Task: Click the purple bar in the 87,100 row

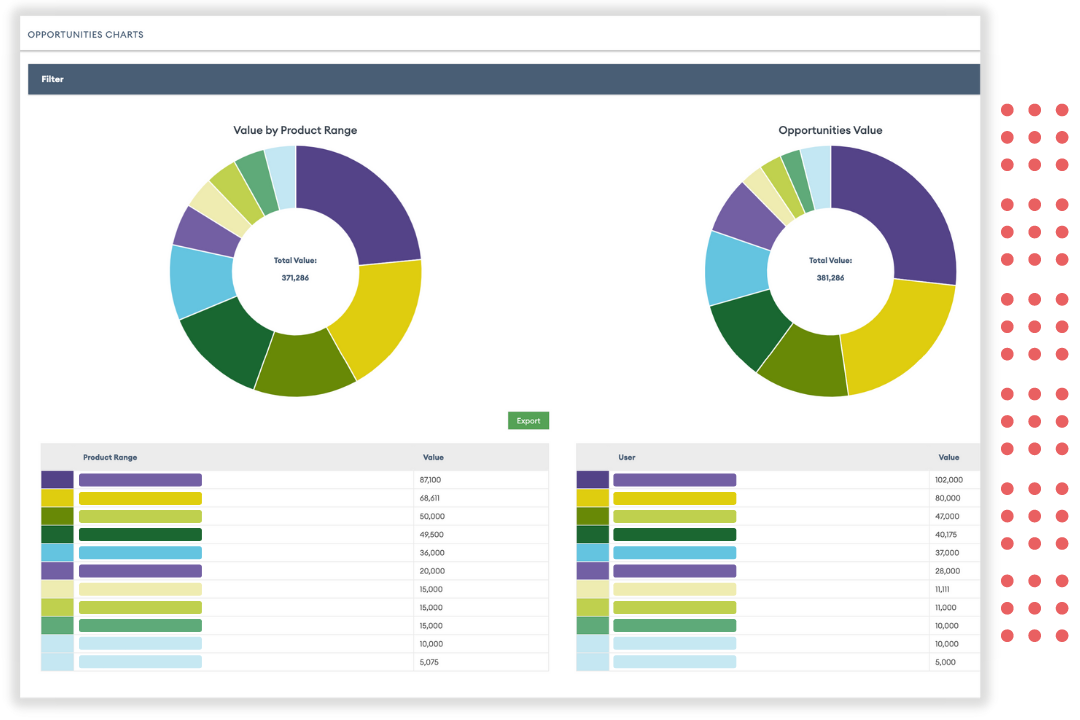Action: point(140,480)
